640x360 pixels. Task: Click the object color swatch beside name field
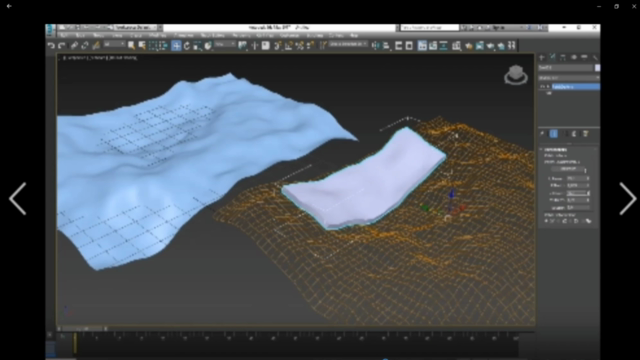coord(598,67)
